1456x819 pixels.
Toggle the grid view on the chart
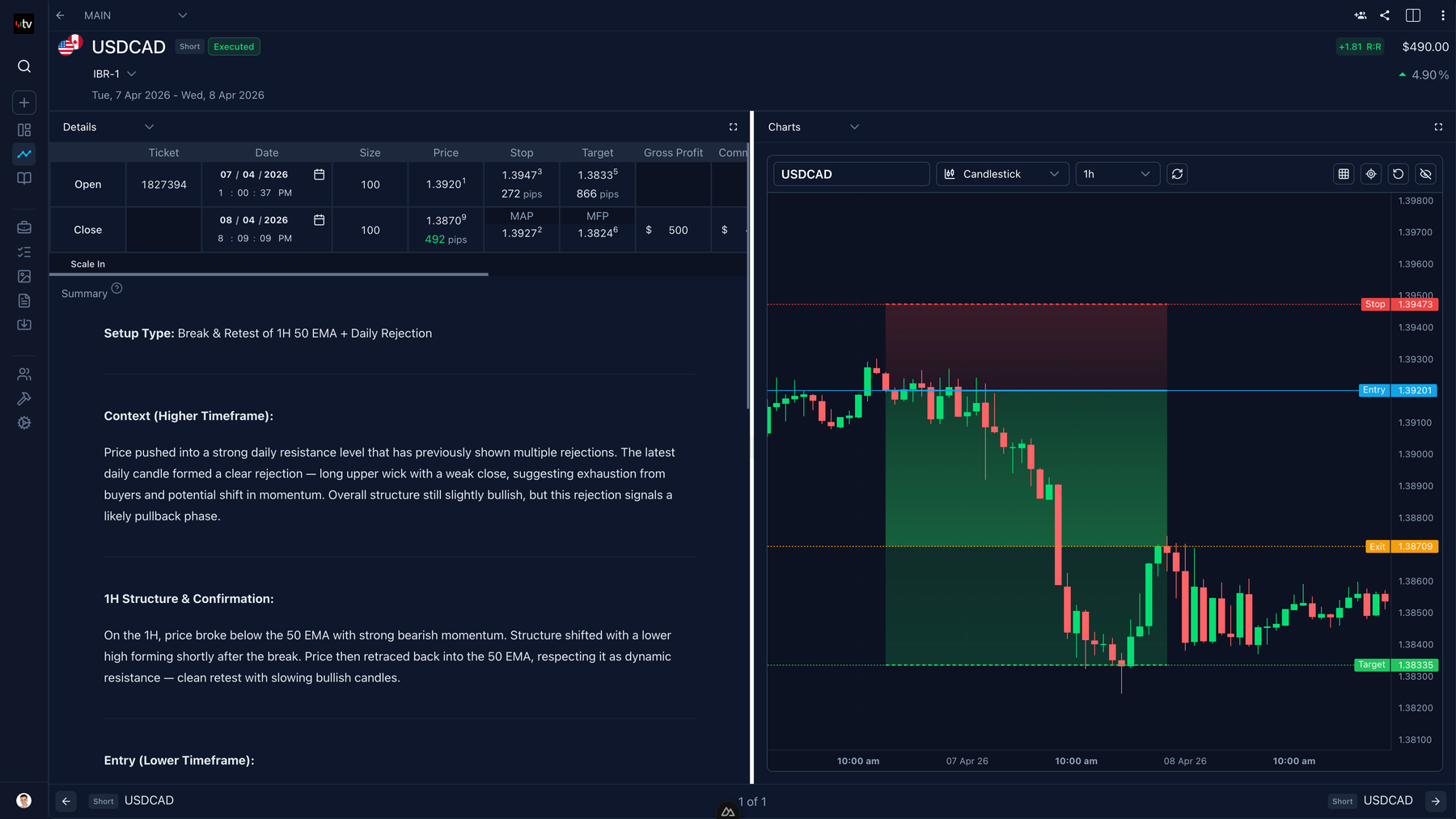point(1344,173)
